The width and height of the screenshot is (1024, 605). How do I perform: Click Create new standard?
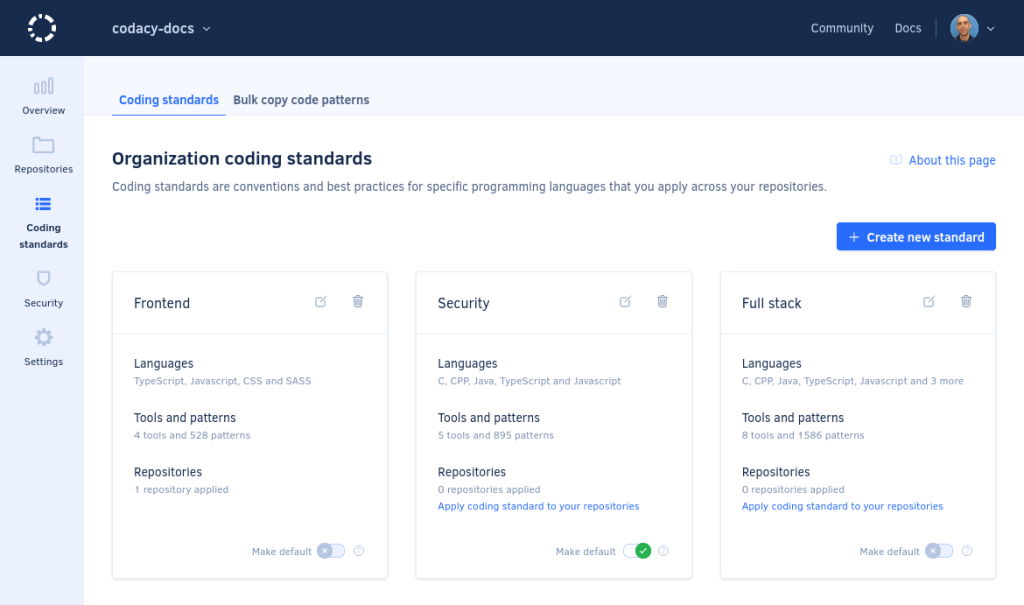pos(915,236)
